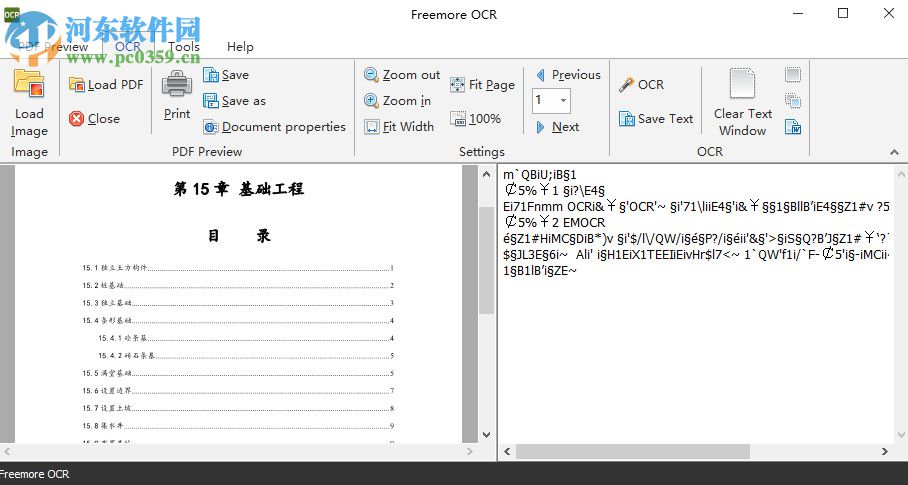The height and width of the screenshot is (485, 908).
Task: Open the Tools tab
Action: coord(184,47)
